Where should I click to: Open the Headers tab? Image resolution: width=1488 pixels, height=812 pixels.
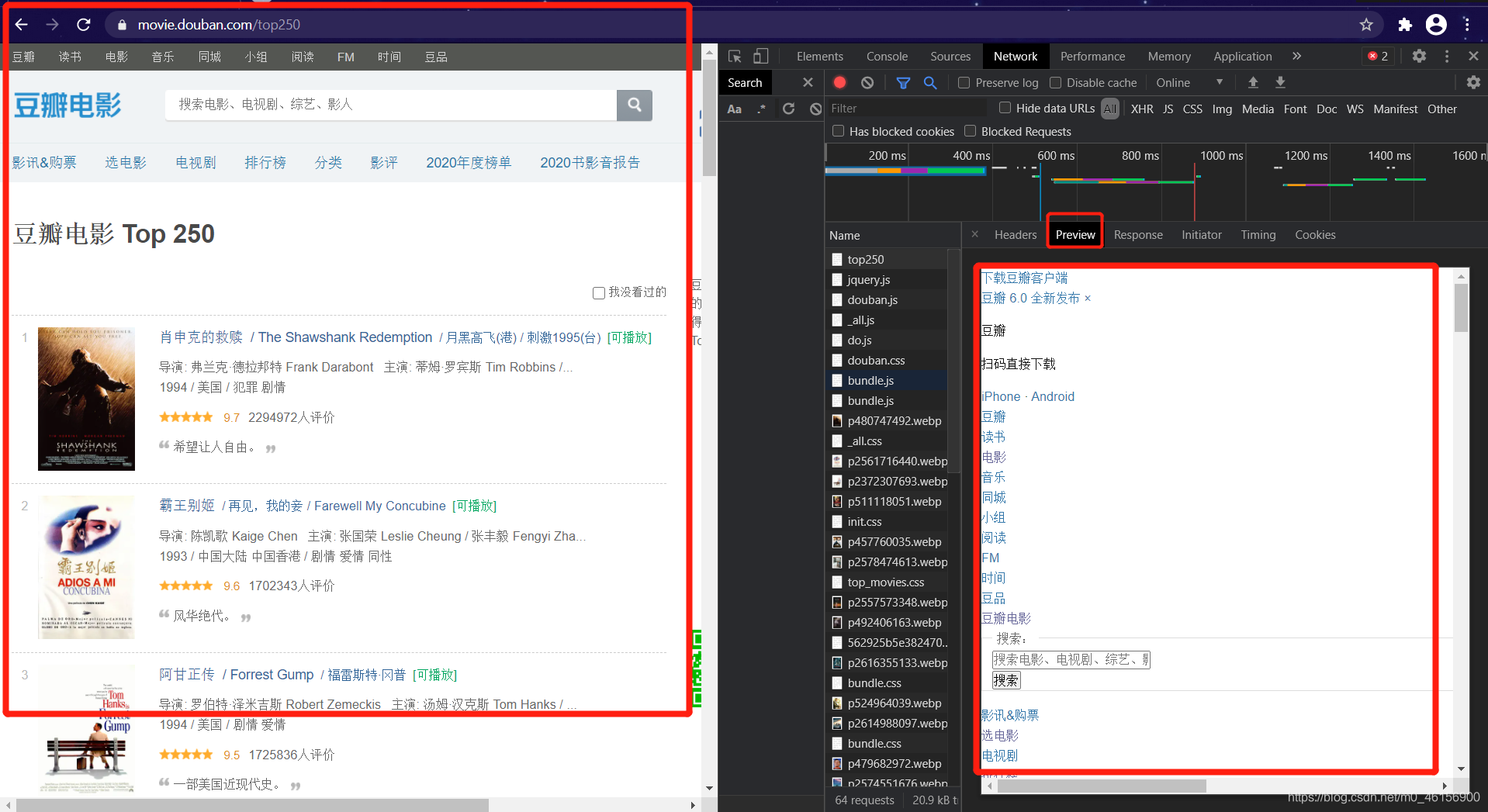(1016, 234)
